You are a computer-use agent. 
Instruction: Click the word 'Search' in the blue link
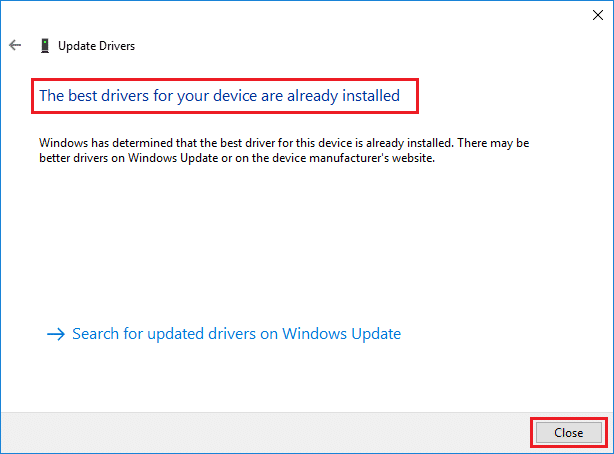click(97, 334)
